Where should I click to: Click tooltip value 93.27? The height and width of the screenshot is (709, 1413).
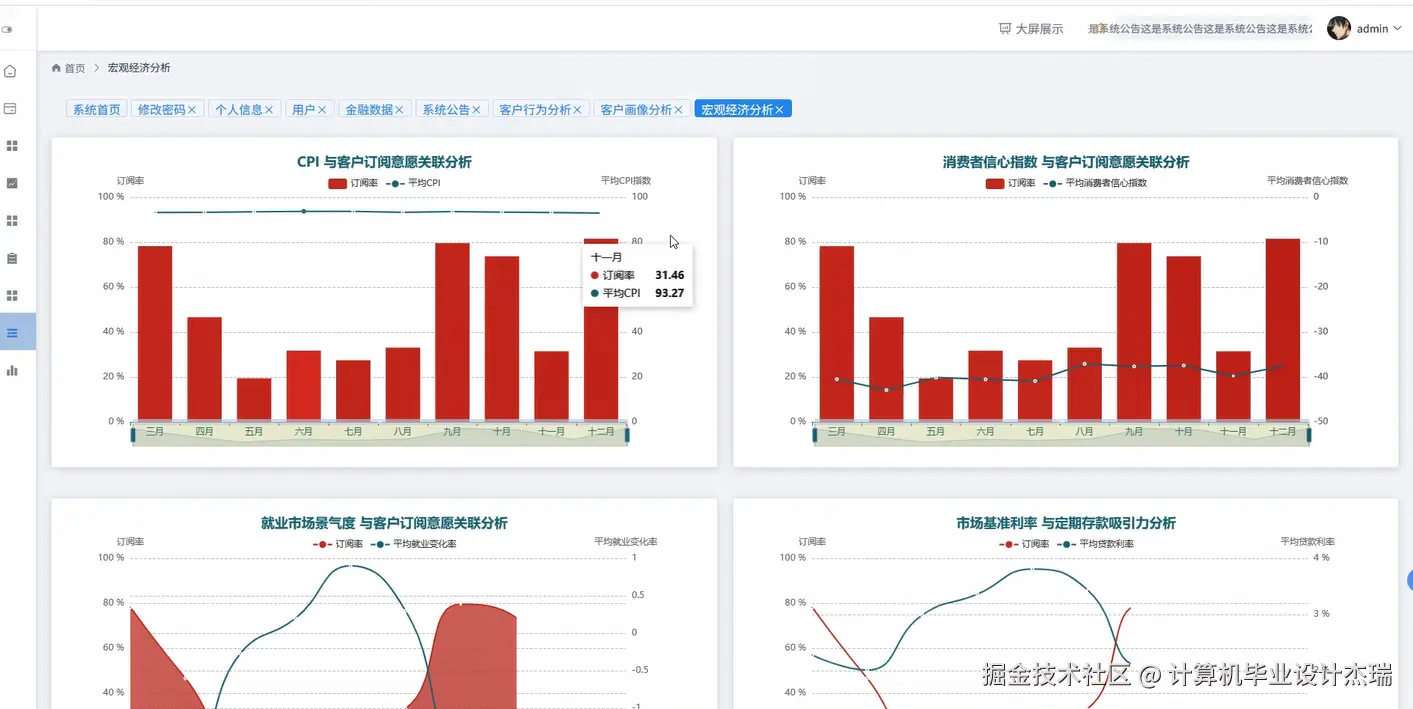670,293
